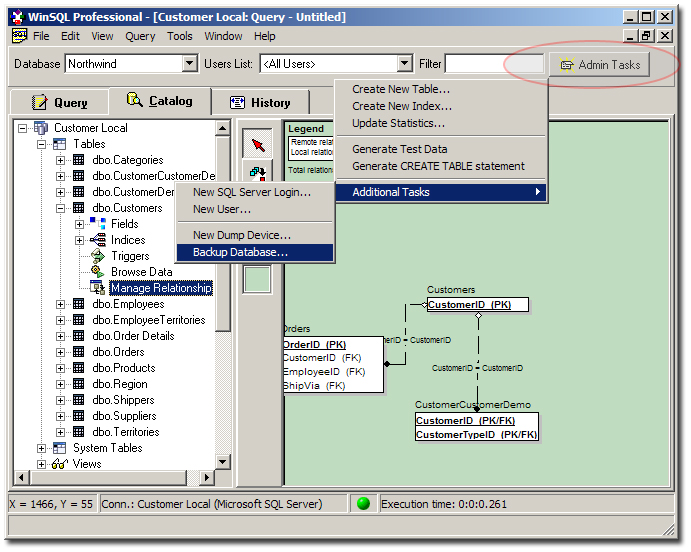Click the Tables folder icon
Screen dimensions: 691x552
(x=59, y=144)
